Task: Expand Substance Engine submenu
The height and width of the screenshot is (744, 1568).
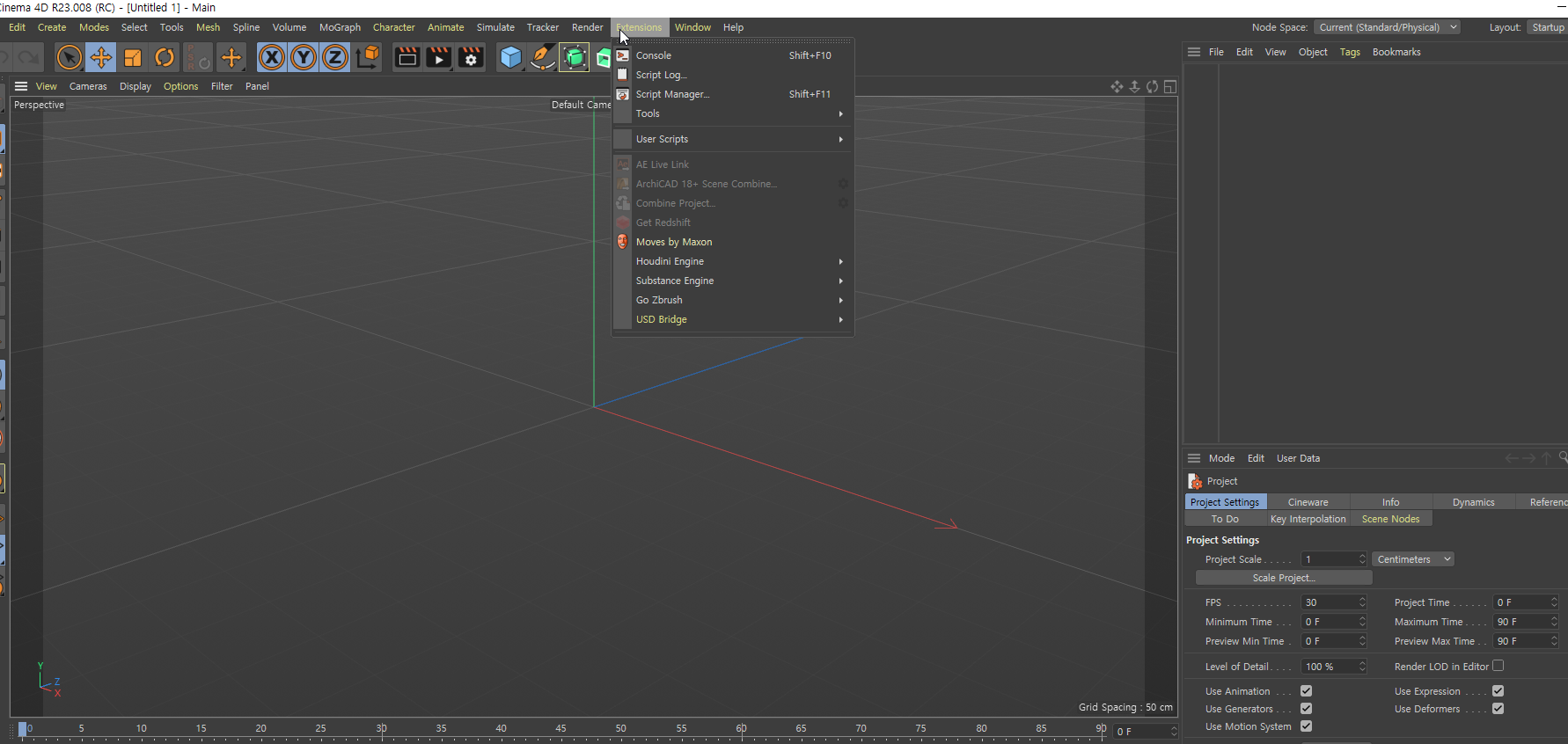Action: tap(734, 281)
